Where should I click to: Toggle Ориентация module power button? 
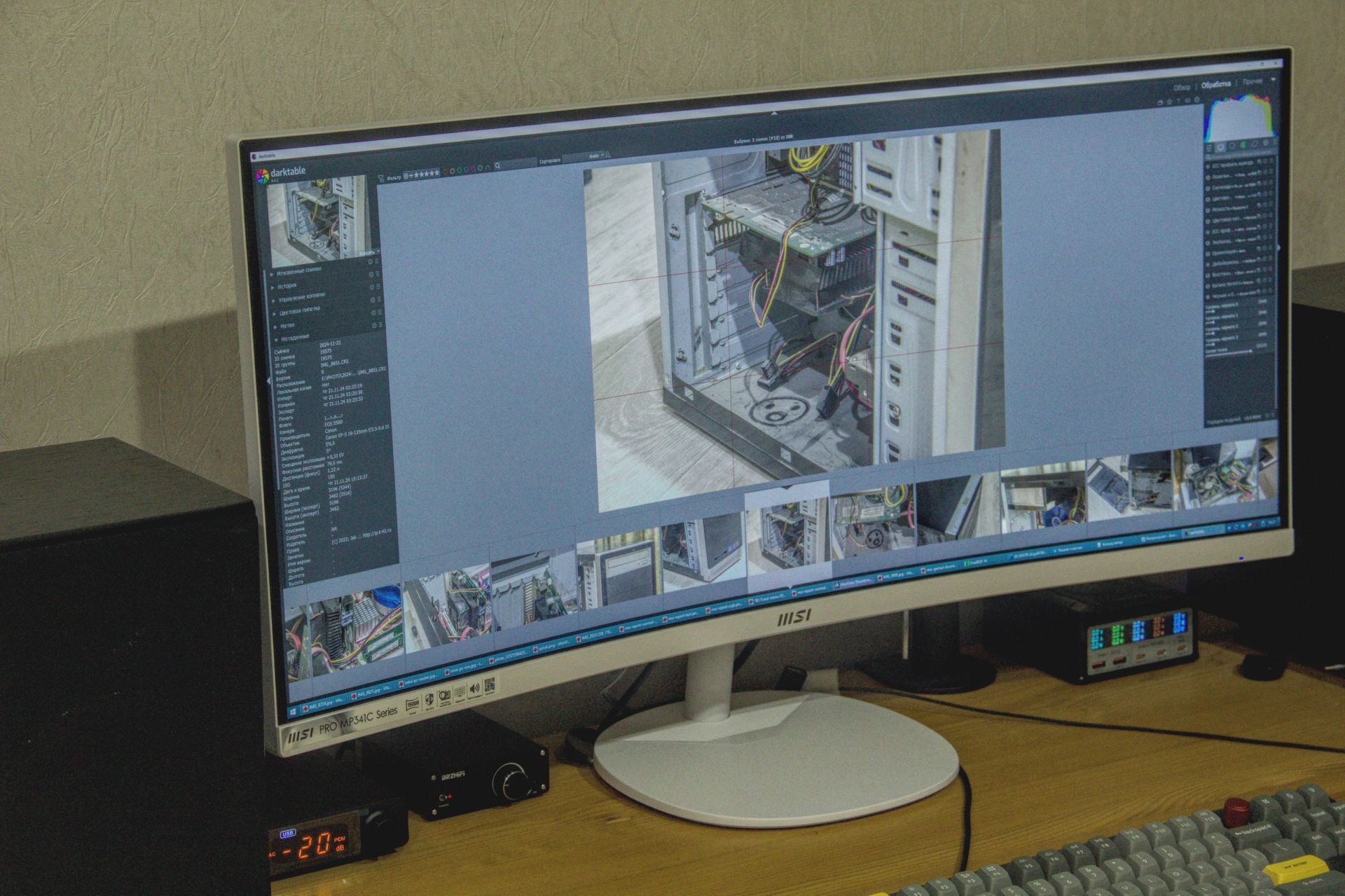coord(1208,254)
